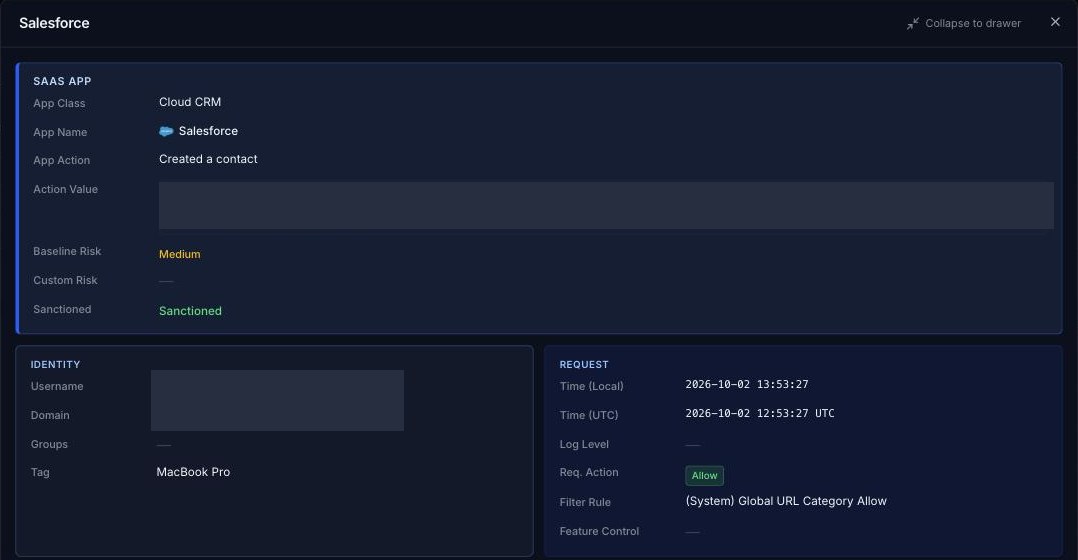
Task: Select the UTC time 12:53:27 UTC
Action: [x=760, y=413]
